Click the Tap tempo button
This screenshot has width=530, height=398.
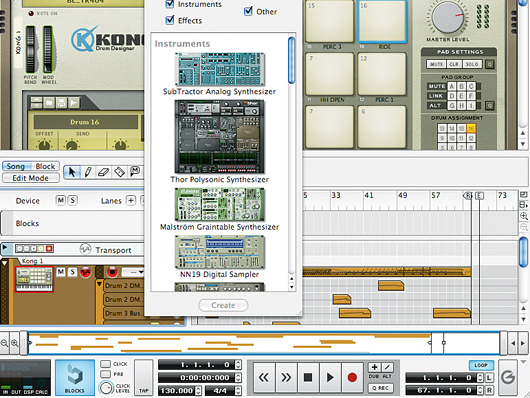coord(144,377)
